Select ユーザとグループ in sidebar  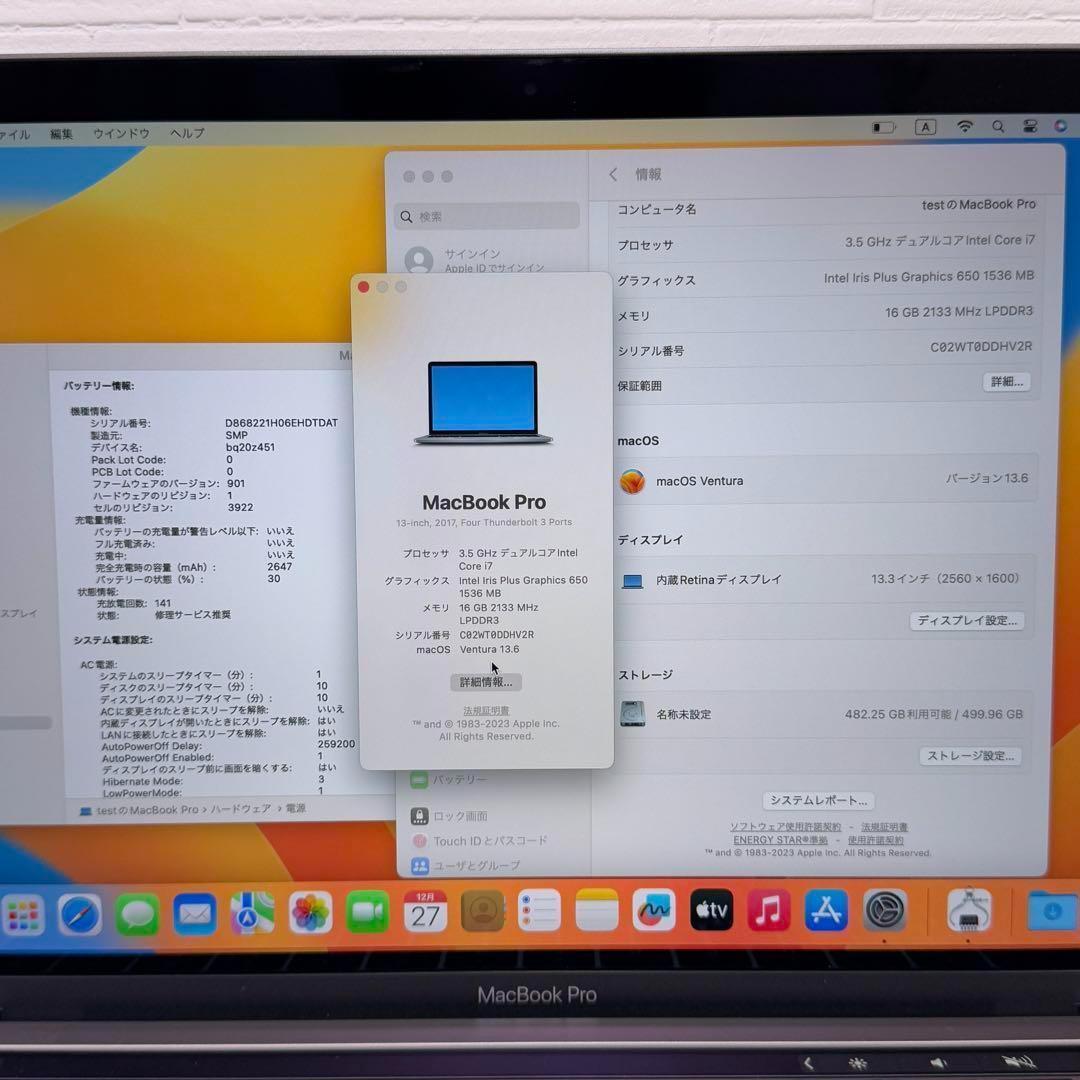click(x=466, y=865)
